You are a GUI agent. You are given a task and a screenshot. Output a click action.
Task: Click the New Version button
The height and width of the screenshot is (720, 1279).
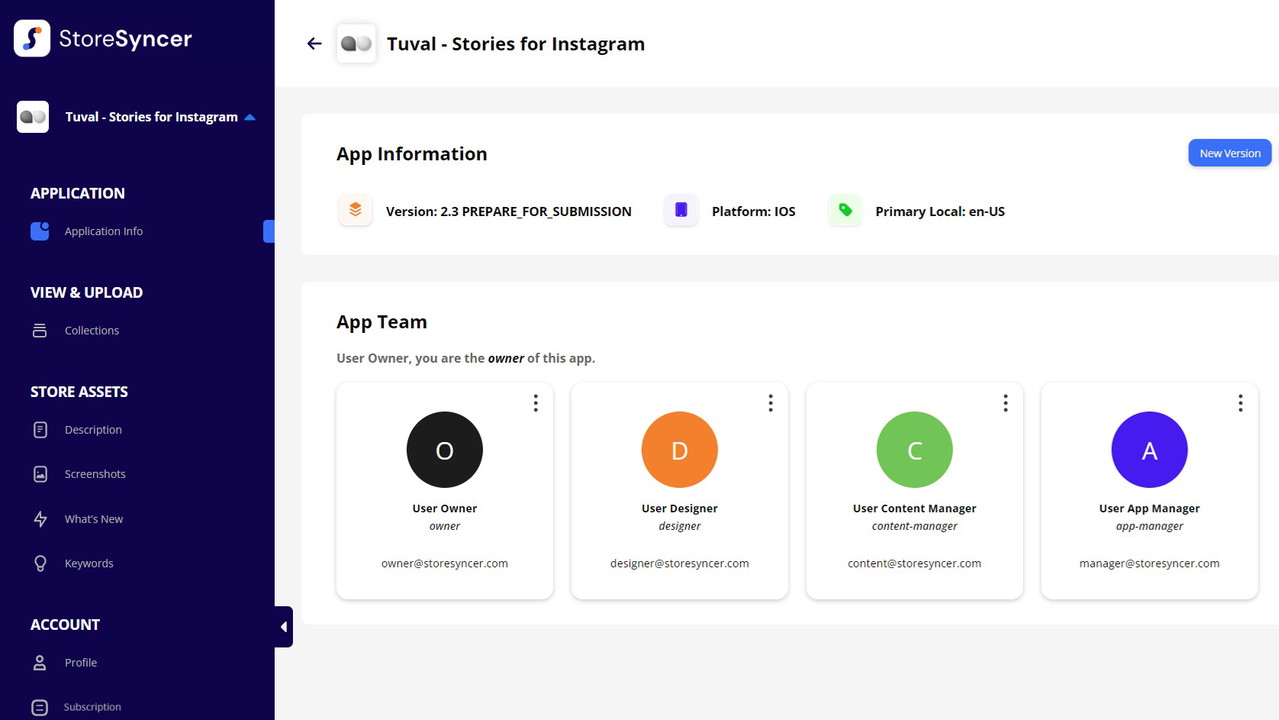click(x=1230, y=153)
